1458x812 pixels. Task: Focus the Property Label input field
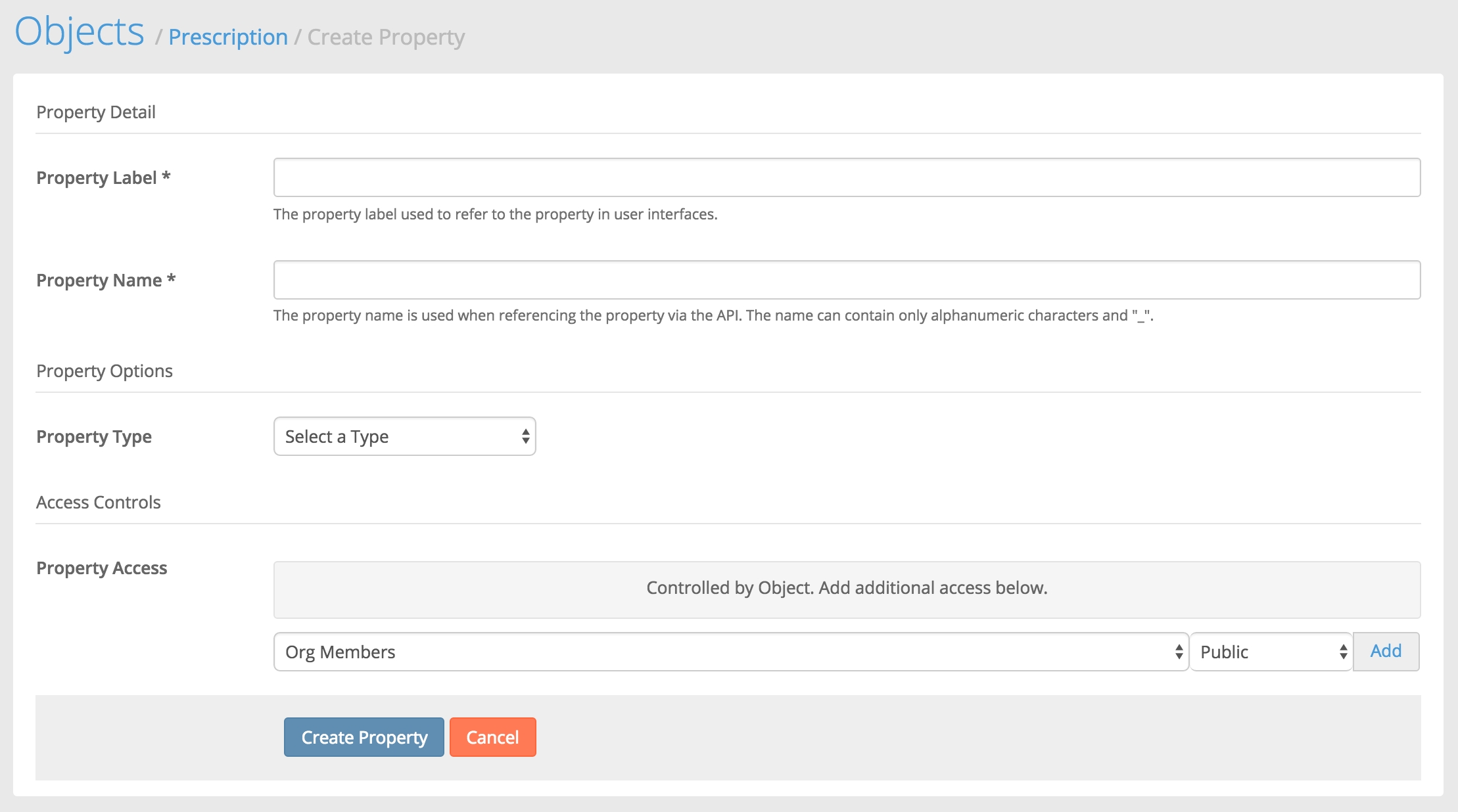(847, 177)
